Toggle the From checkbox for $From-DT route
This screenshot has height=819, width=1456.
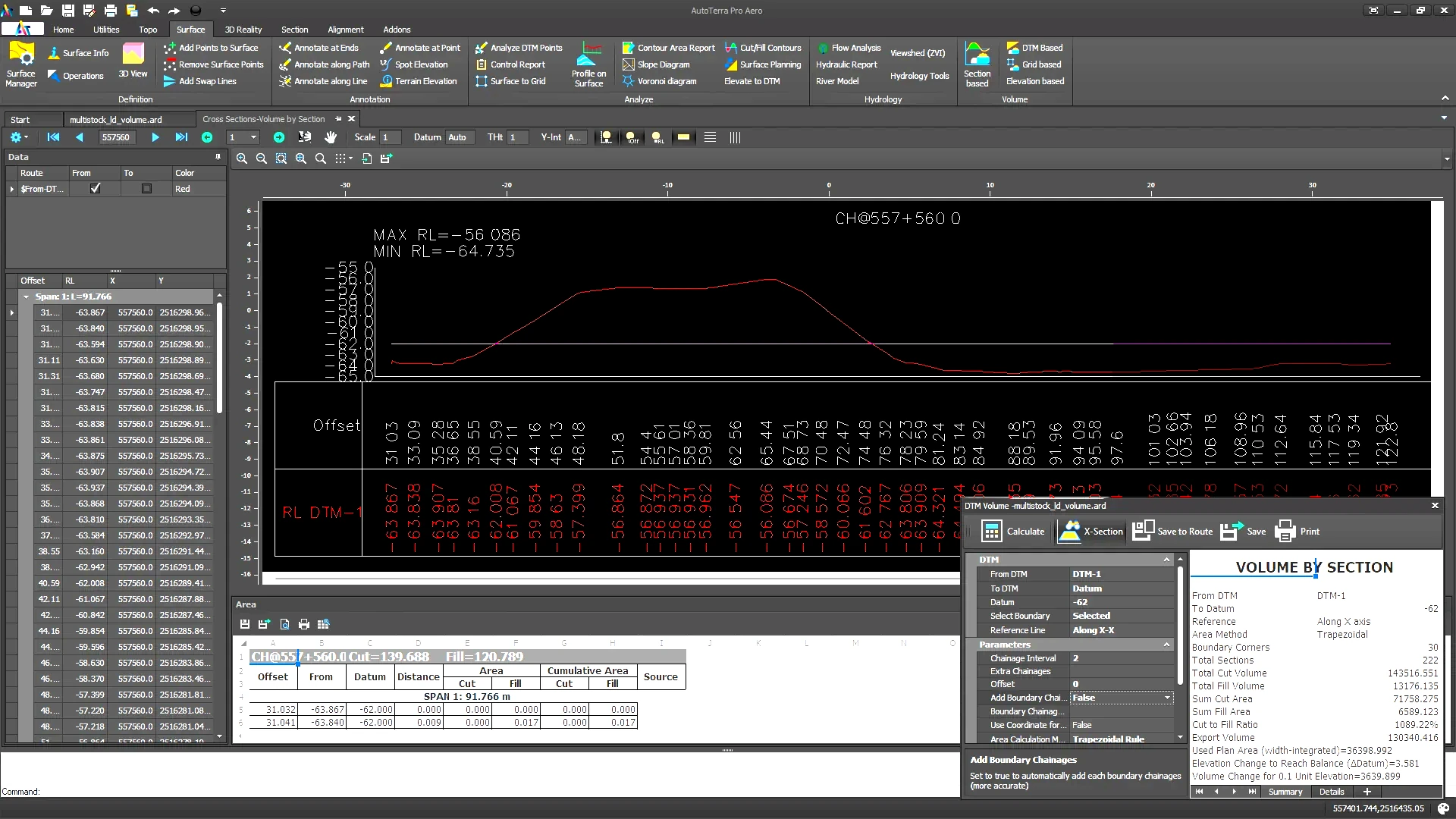(96, 189)
